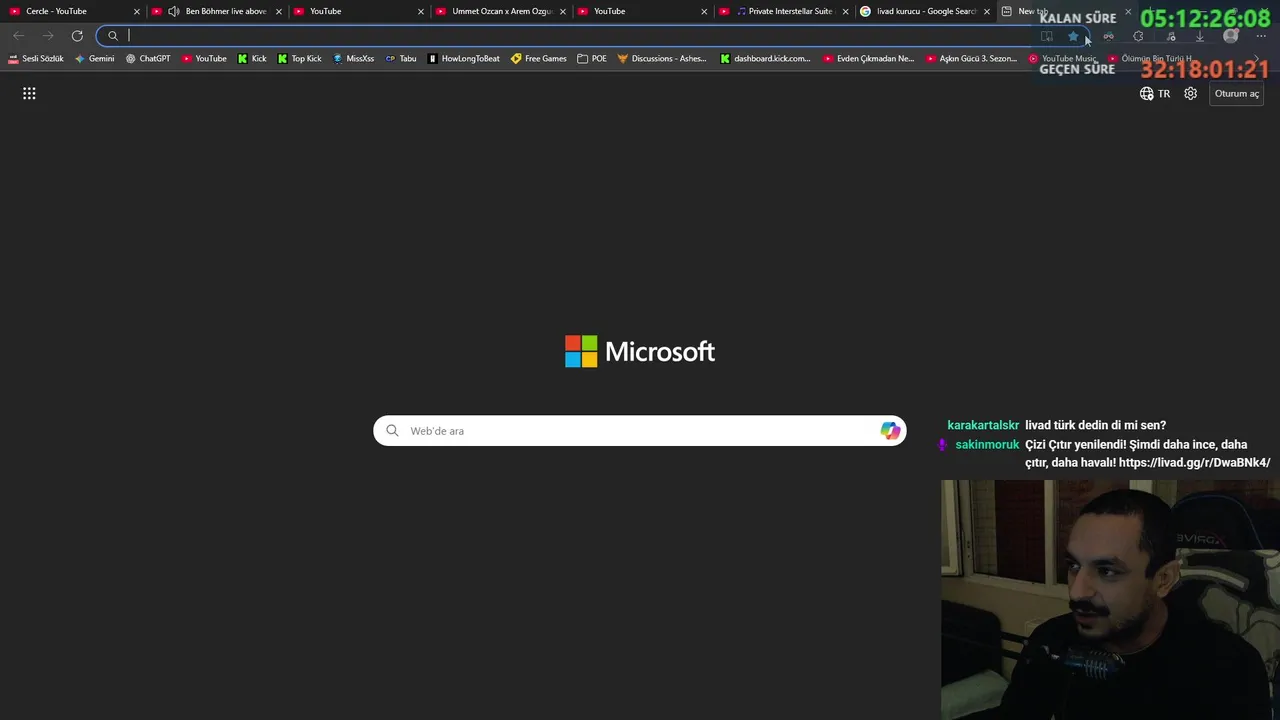Screen dimensions: 1280x720
Task: Open Sesli Sözlük bookmark
Action: tap(36, 58)
